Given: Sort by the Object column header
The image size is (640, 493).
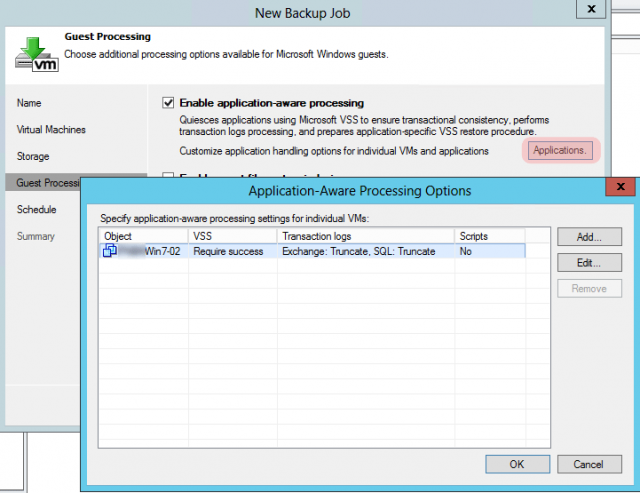Looking at the screenshot, I should click(x=143, y=236).
